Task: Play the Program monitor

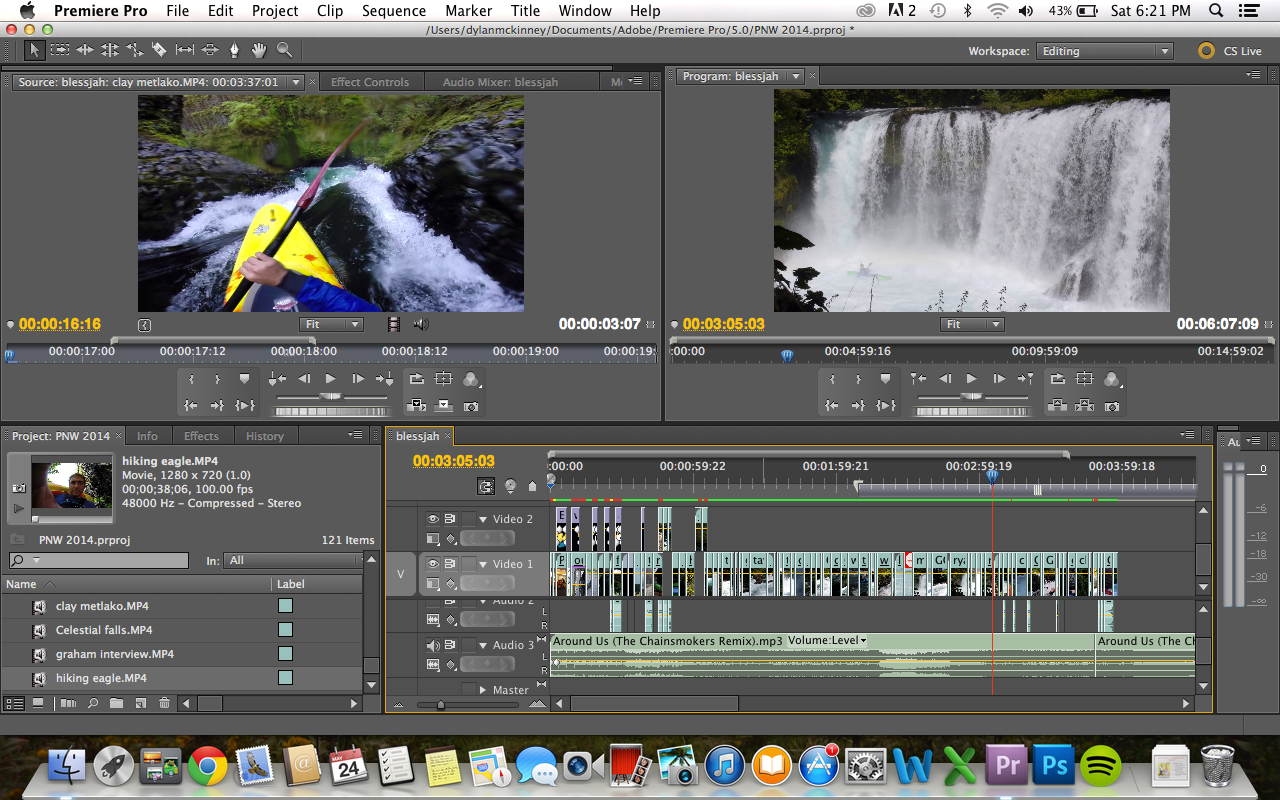Action: coord(971,379)
